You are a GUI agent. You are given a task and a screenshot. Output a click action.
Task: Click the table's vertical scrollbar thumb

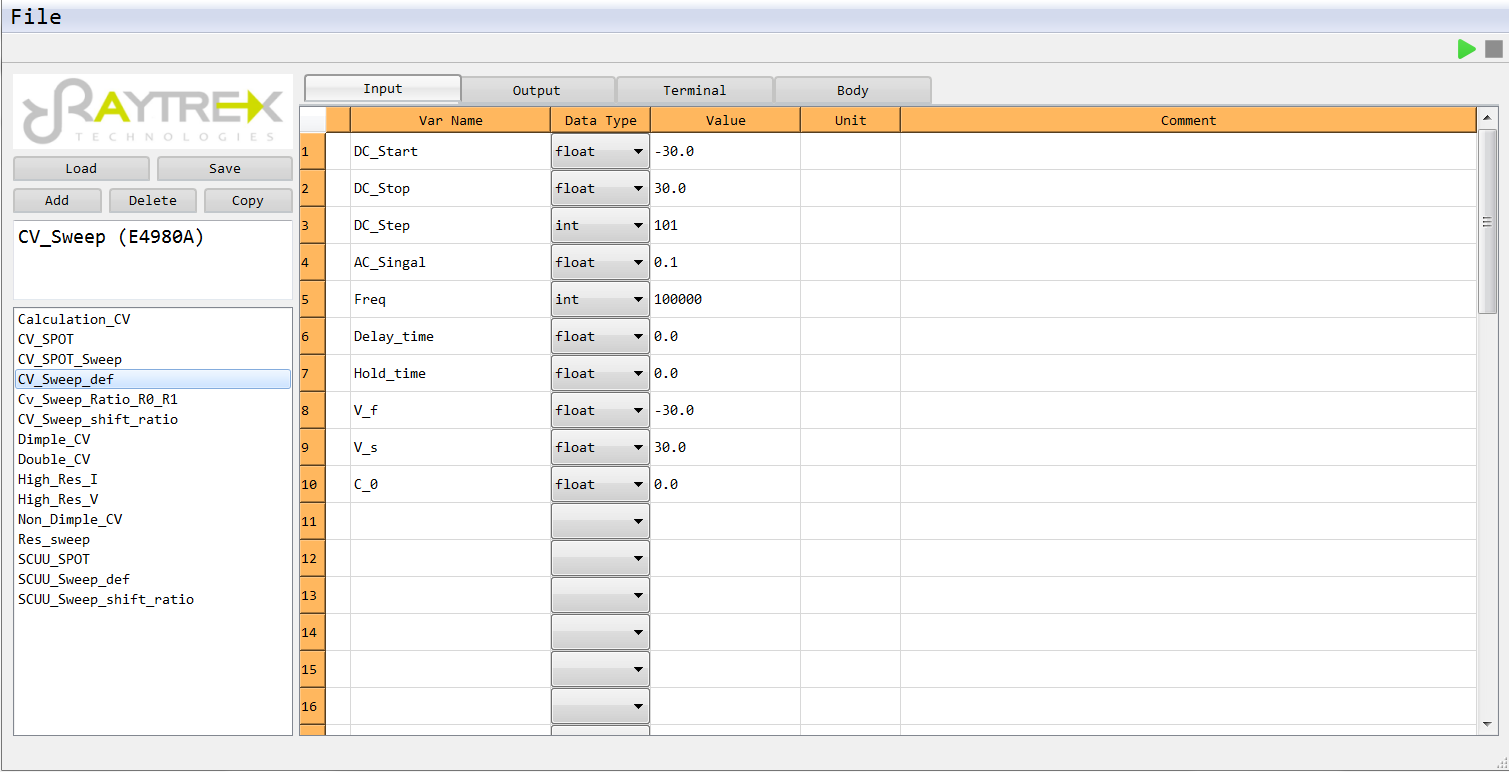point(1487,222)
